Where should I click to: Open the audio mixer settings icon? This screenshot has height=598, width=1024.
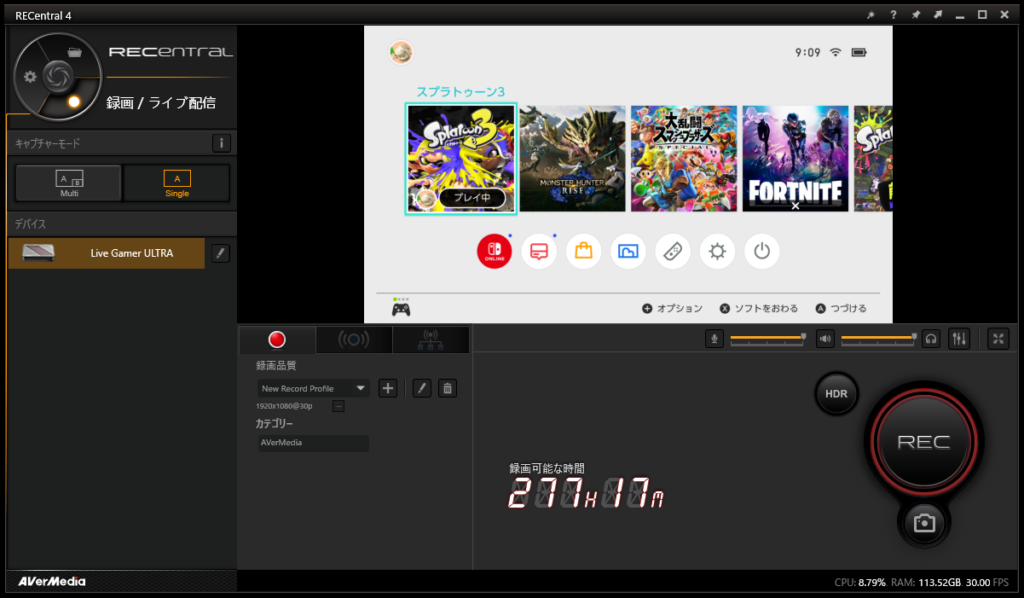pos(959,339)
